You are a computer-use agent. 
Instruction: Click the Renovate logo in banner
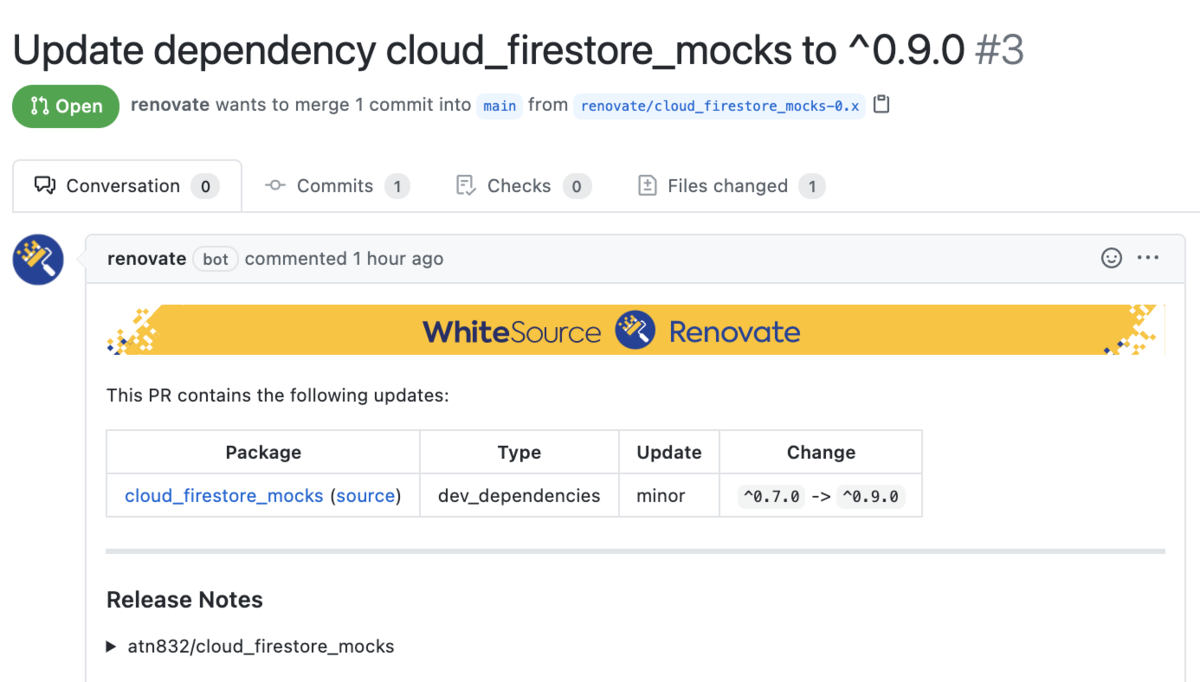[x=635, y=331]
